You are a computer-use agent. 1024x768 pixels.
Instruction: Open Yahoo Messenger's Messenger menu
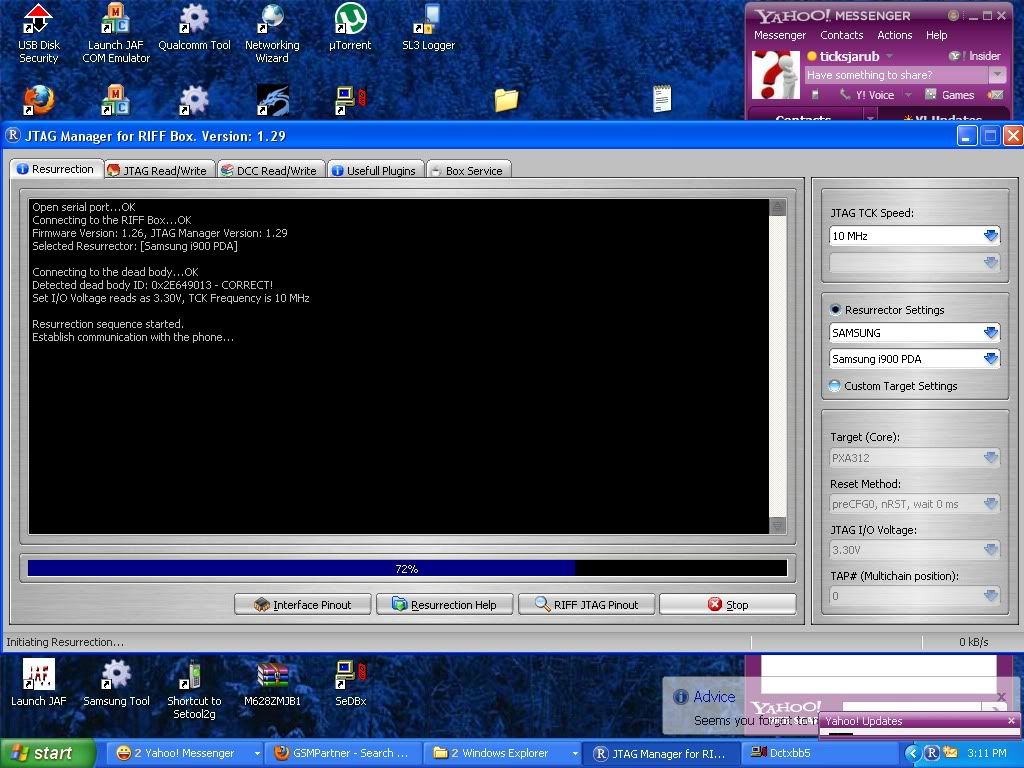780,35
